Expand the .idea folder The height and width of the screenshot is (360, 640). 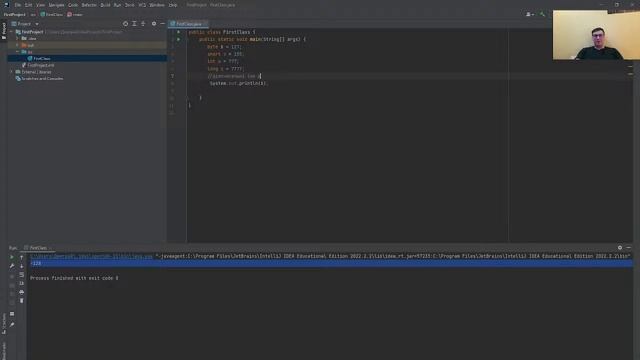17,38
